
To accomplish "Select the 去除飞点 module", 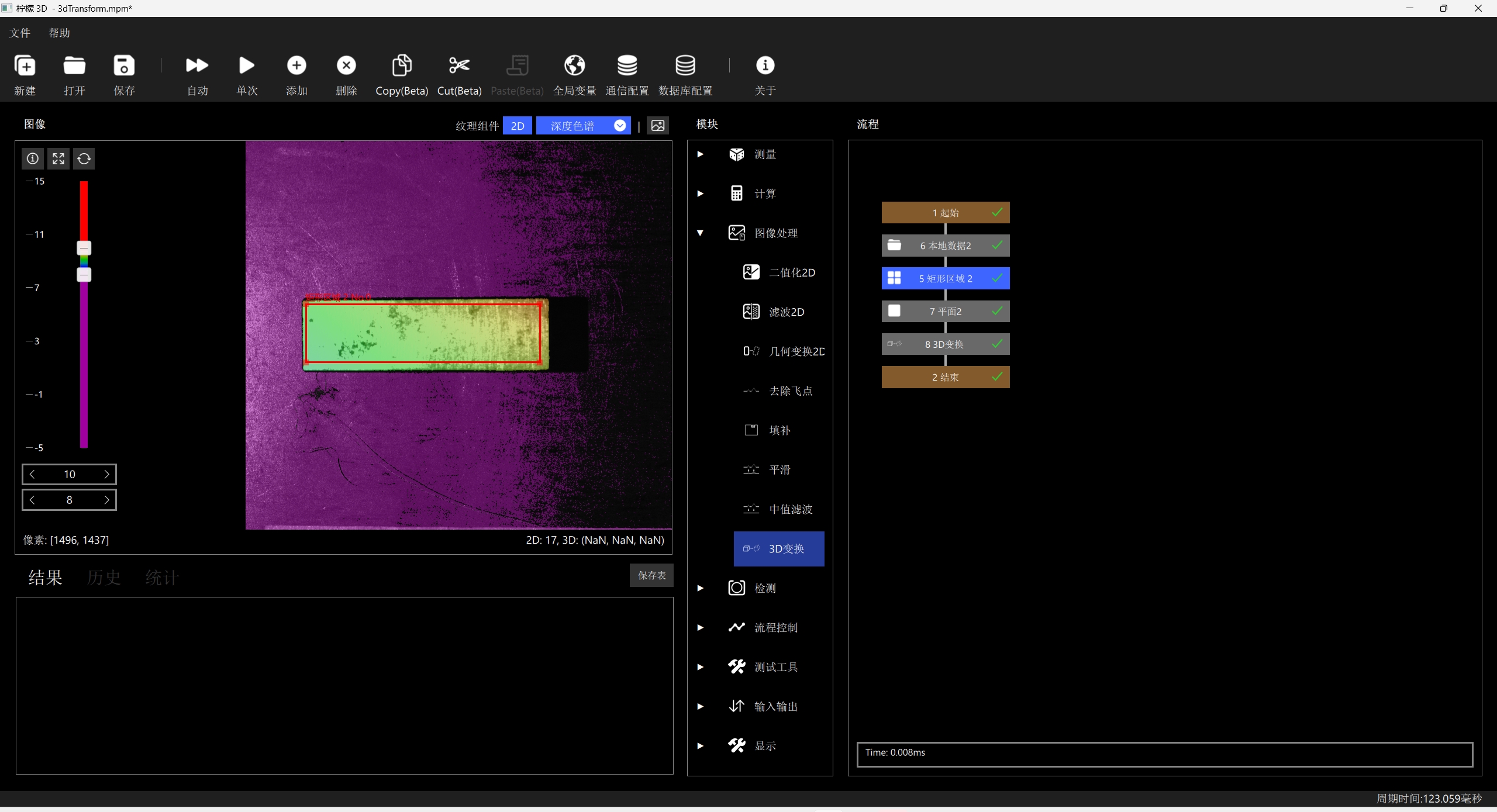I will coord(779,391).
